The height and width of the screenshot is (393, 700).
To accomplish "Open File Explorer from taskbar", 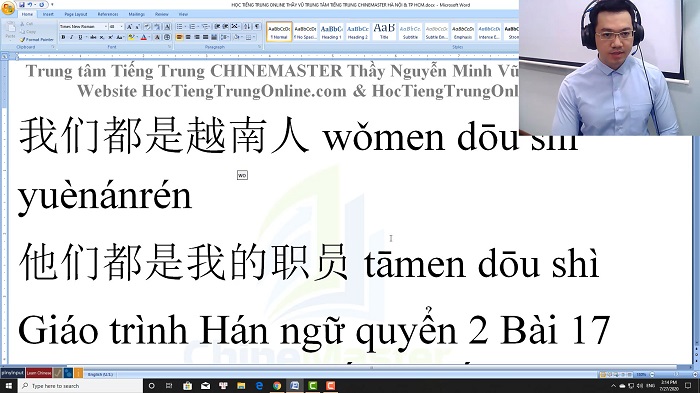I will [241, 385].
